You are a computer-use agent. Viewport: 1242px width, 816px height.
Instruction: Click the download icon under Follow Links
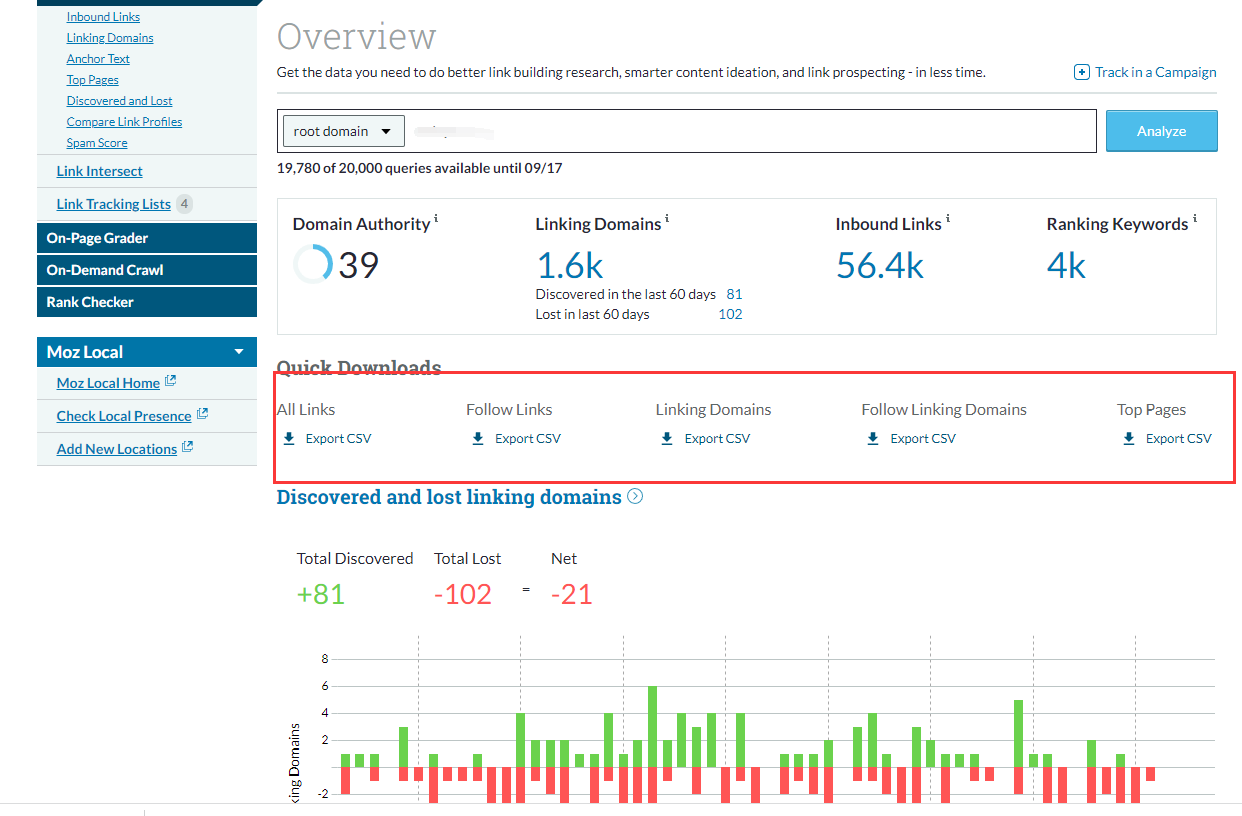(x=478, y=439)
